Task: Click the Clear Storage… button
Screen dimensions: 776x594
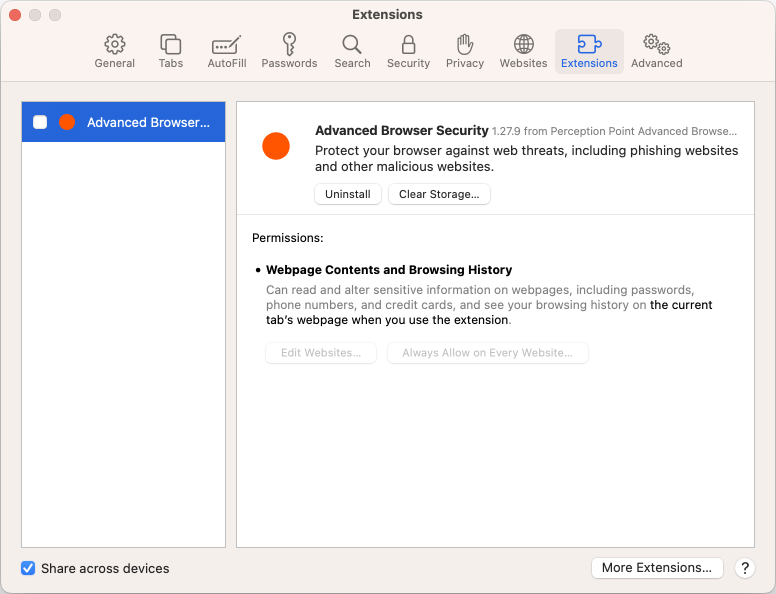Action: [439, 194]
